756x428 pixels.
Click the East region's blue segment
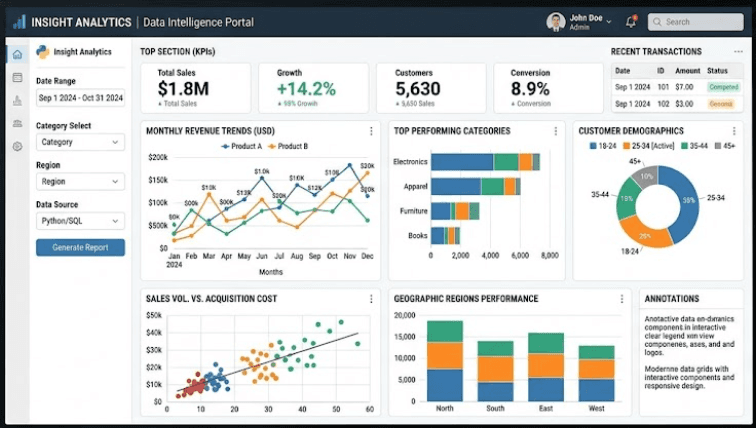tap(546, 389)
